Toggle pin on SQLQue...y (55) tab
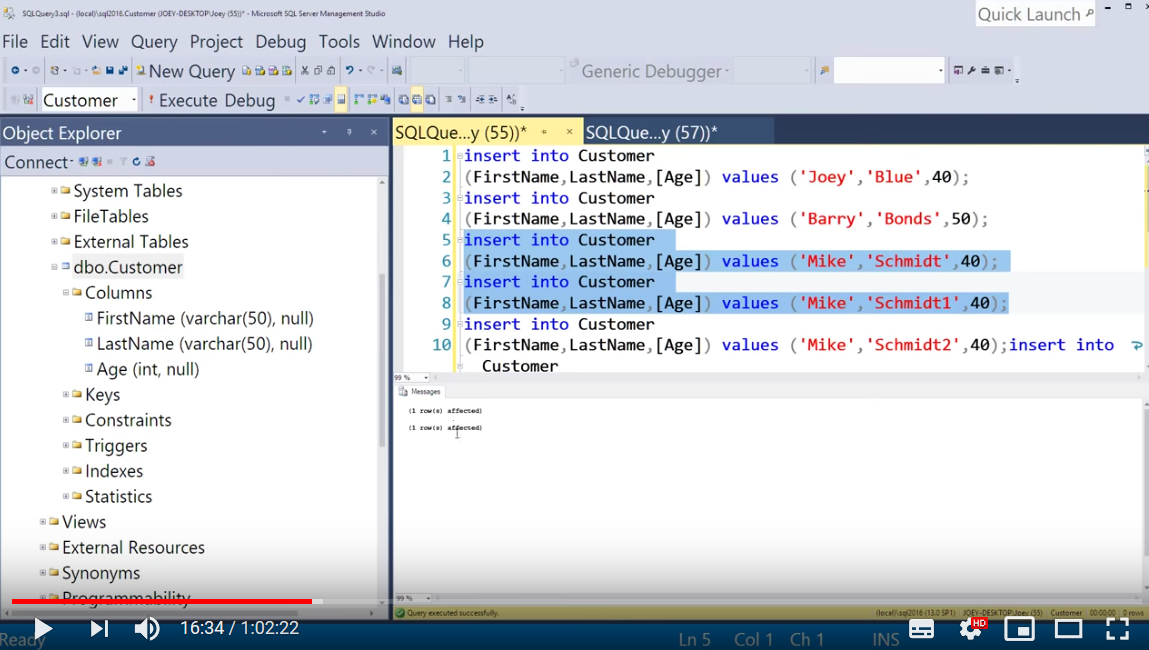 (544, 132)
